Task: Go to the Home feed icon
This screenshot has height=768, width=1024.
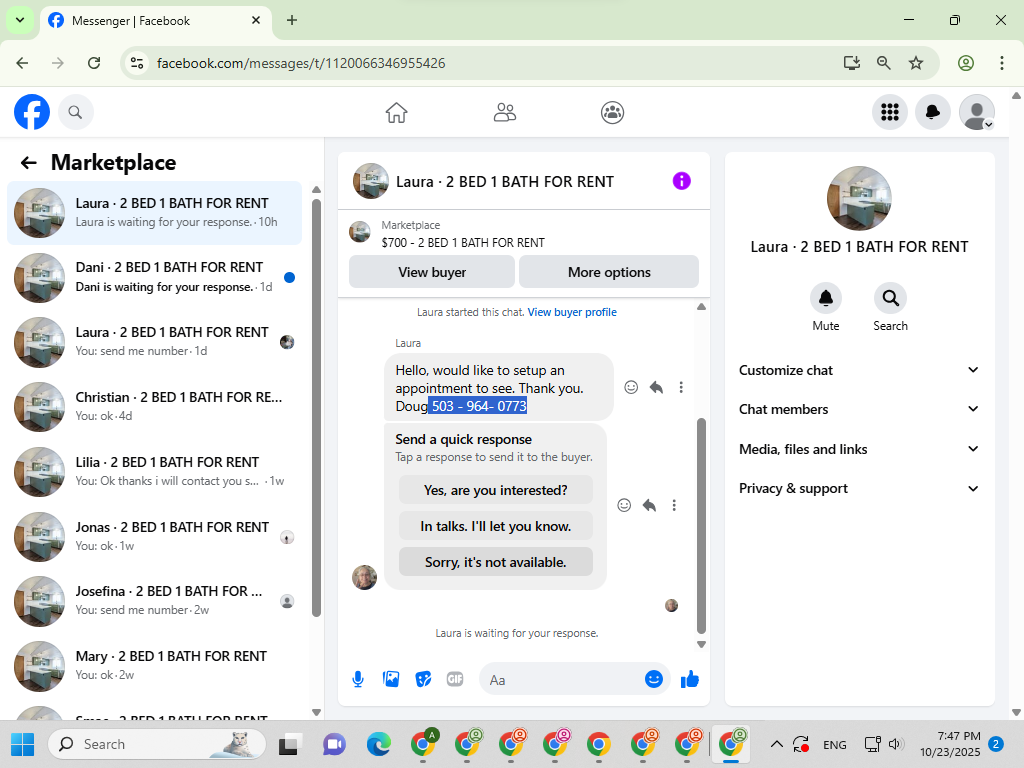Action: pyautogui.click(x=396, y=112)
